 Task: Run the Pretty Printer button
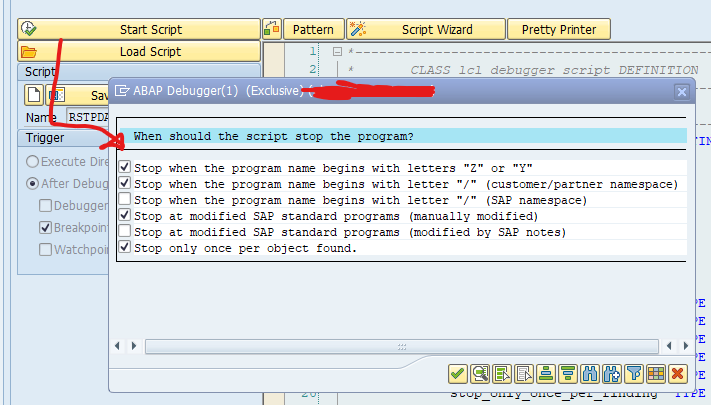(x=559, y=29)
